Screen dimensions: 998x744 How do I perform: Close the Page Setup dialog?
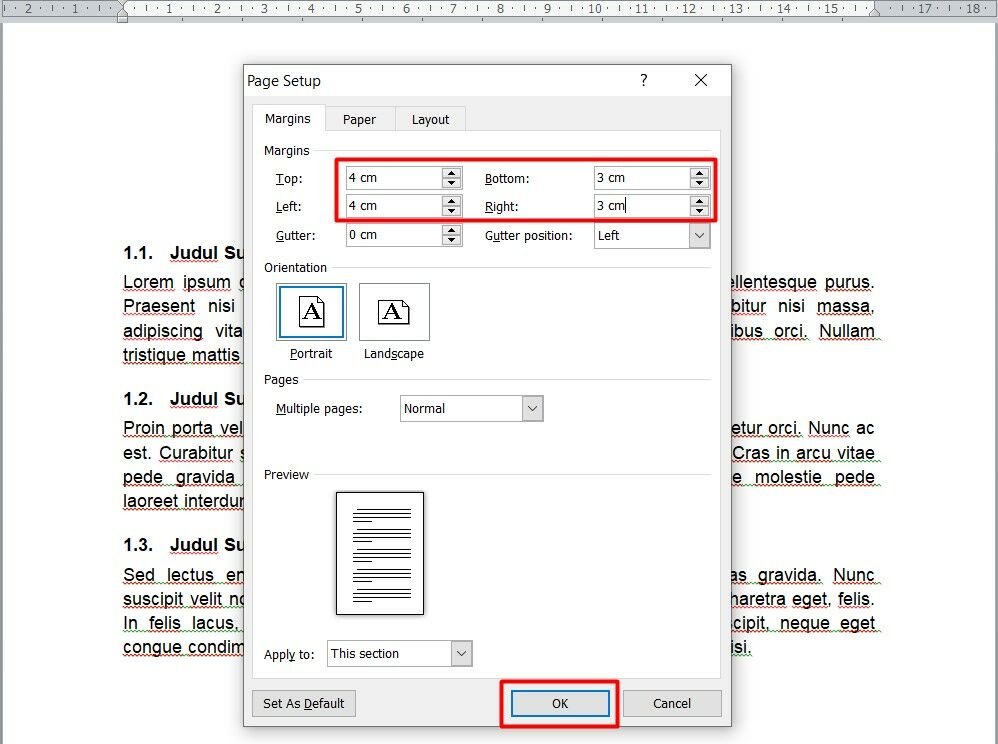click(x=701, y=81)
